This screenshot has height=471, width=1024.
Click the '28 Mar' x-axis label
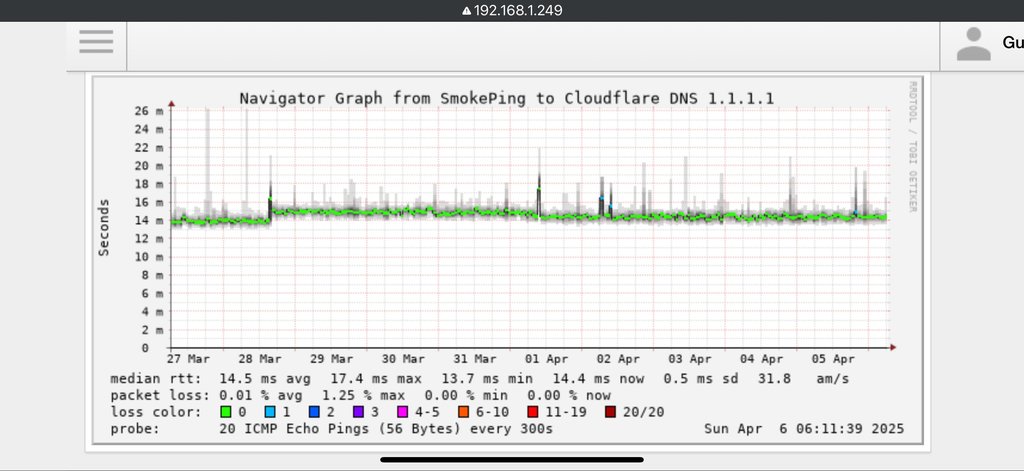260,359
